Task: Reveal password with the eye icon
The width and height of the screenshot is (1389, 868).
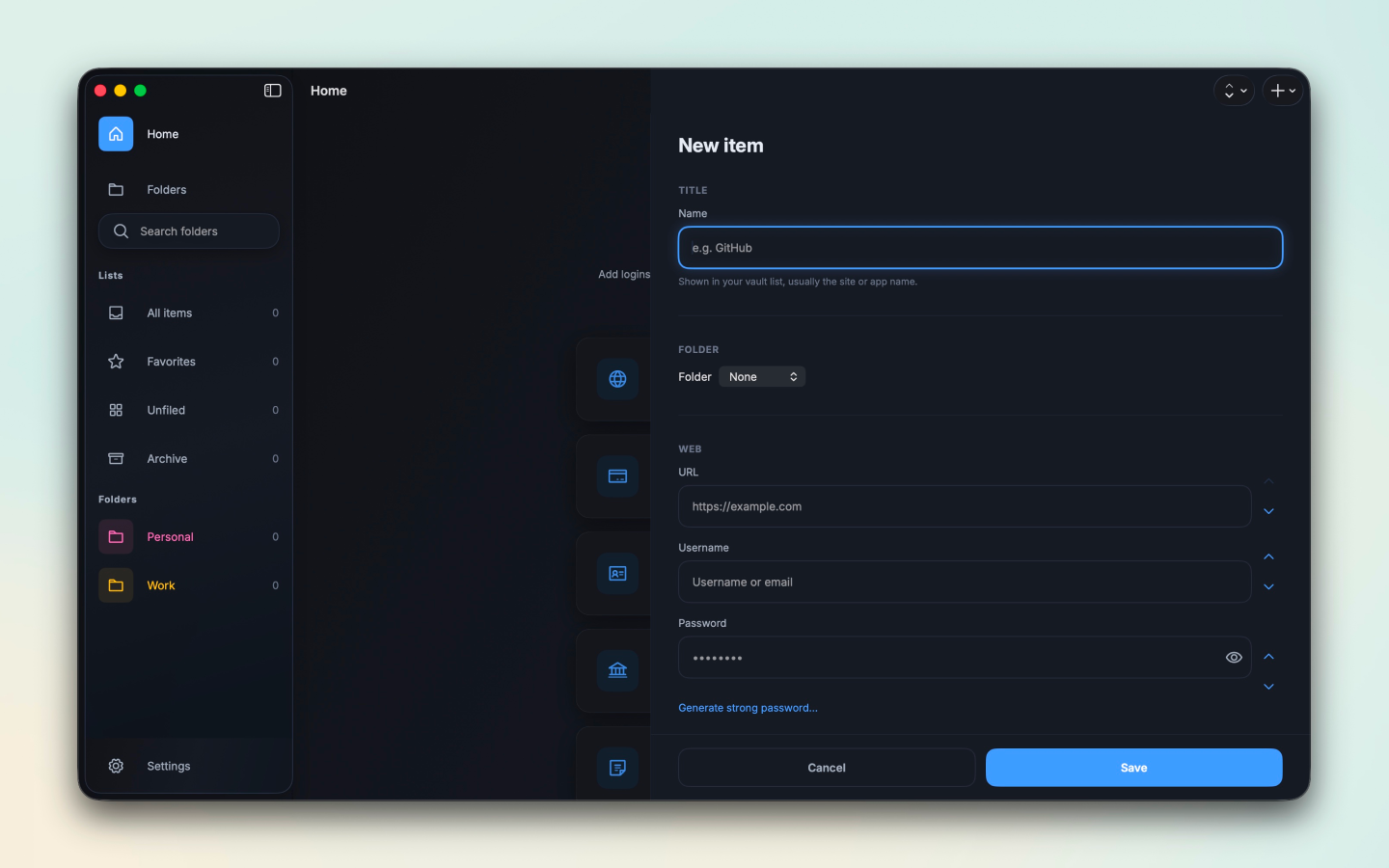Action: coord(1234,658)
